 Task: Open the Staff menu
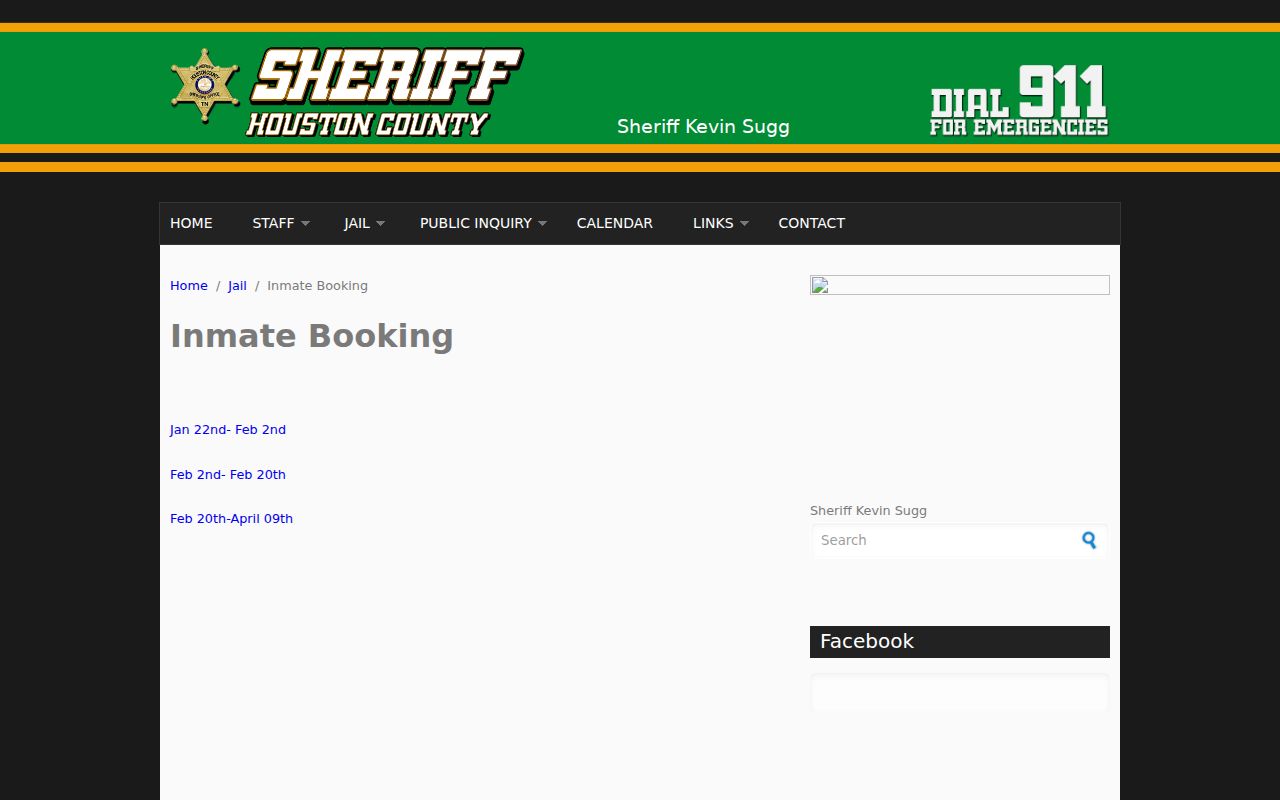tap(273, 223)
